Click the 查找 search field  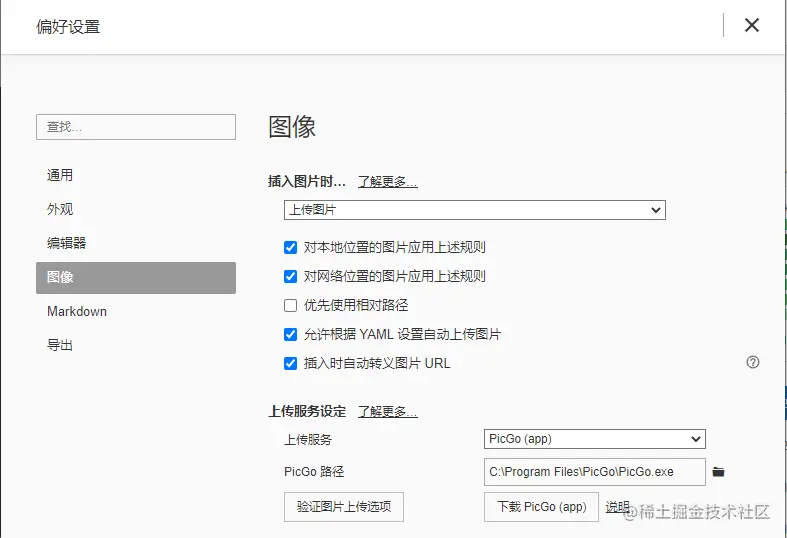click(x=136, y=127)
